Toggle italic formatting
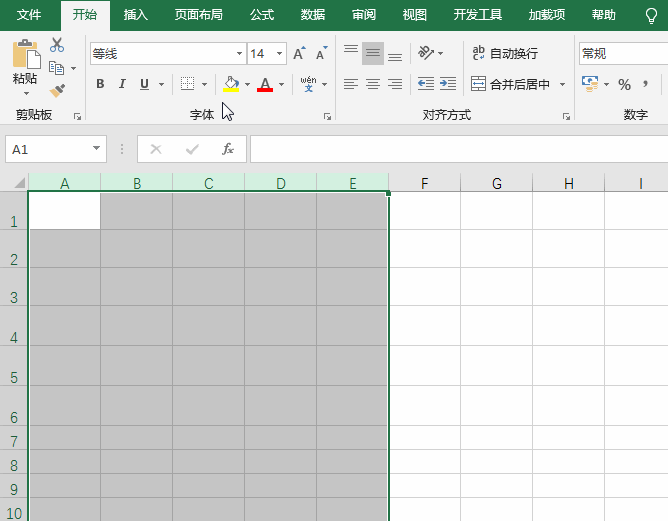This screenshot has height=521, width=668. (x=122, y=84)
